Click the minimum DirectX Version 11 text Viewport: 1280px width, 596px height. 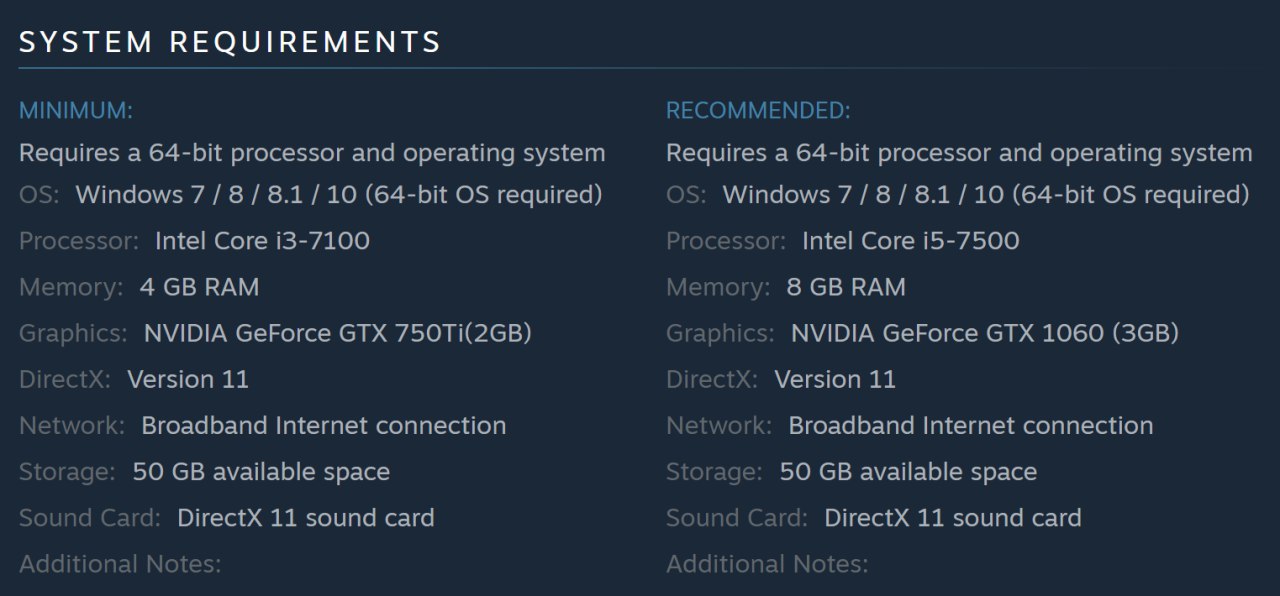pos(187,380)
